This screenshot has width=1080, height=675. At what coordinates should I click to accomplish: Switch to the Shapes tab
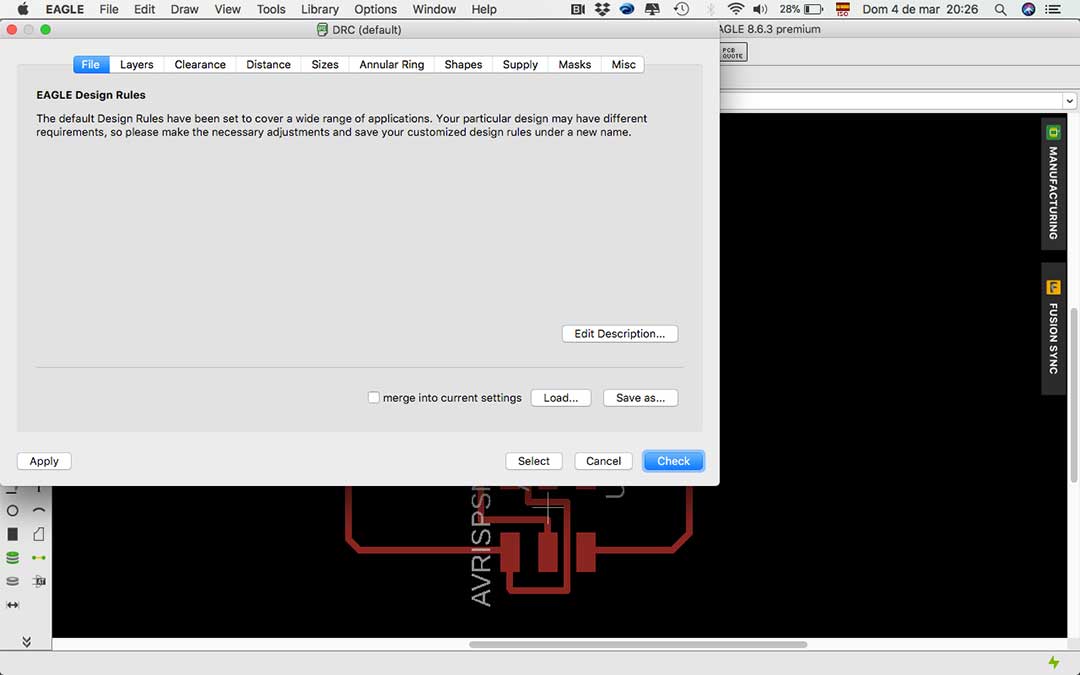pos(463,64)
